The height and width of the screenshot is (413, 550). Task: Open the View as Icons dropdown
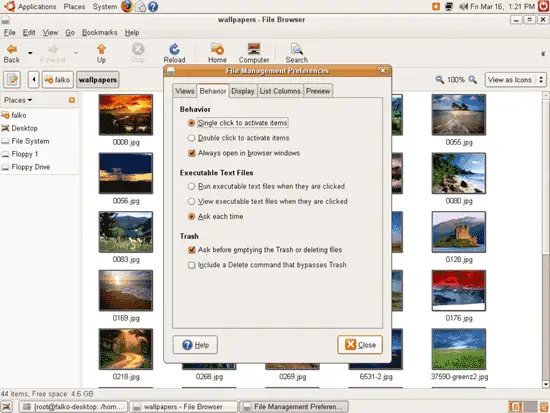pos(516,80)
